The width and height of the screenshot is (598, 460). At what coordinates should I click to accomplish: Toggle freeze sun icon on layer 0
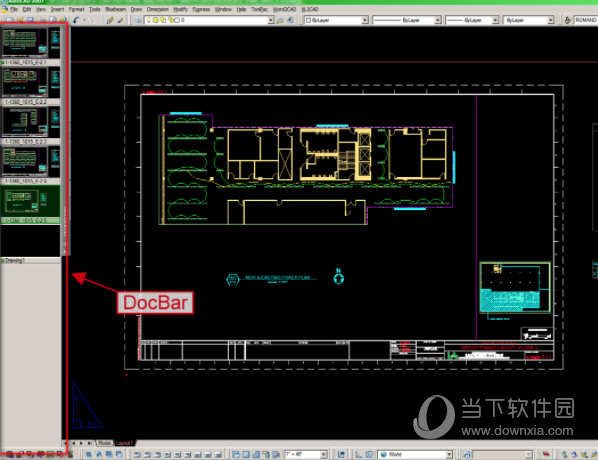pyautogui.click(x=156, y=20)
